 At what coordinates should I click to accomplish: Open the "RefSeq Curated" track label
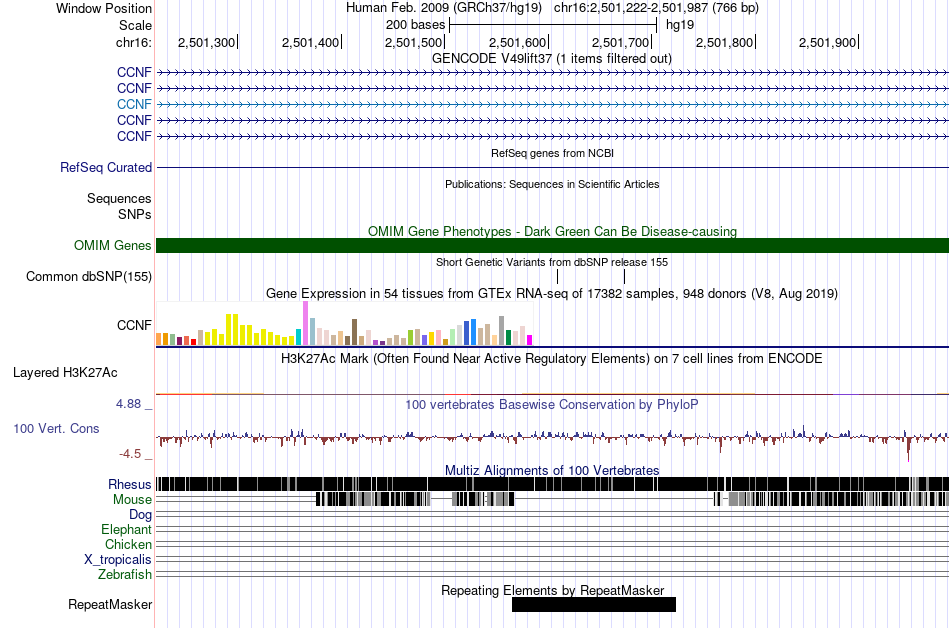pyautogui.click(x=106, y=167)
